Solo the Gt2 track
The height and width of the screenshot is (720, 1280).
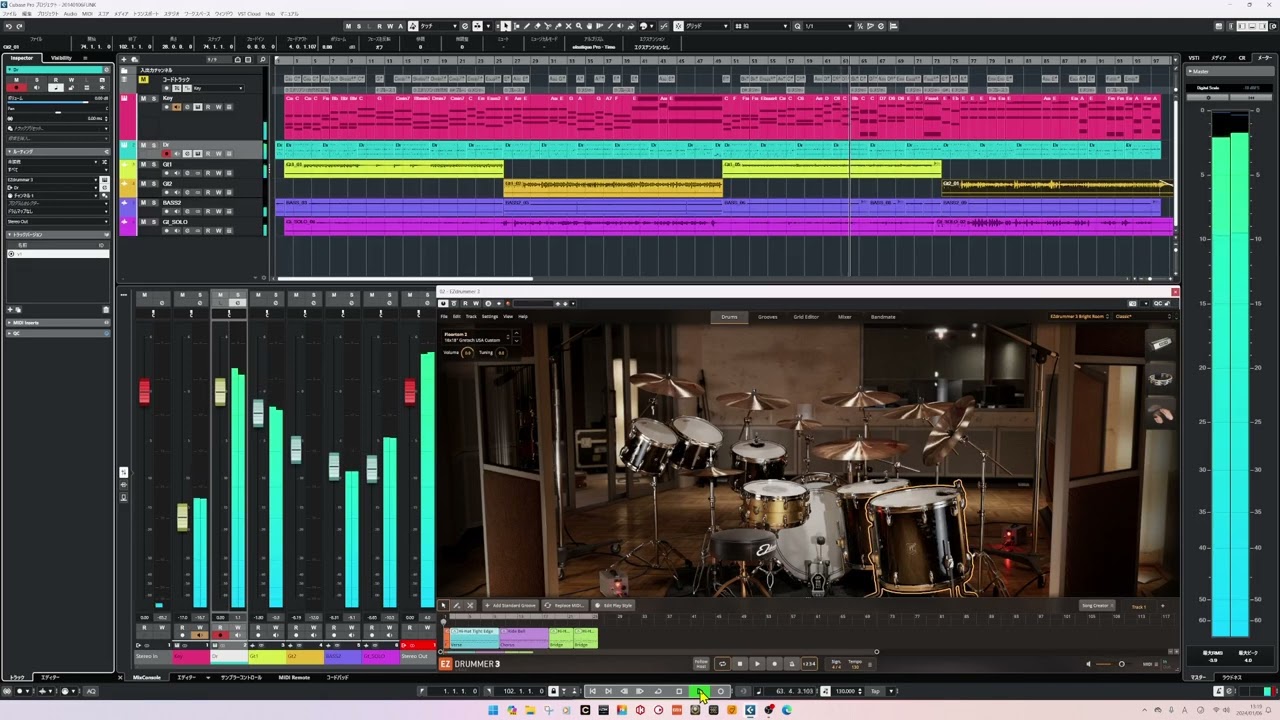154,183
